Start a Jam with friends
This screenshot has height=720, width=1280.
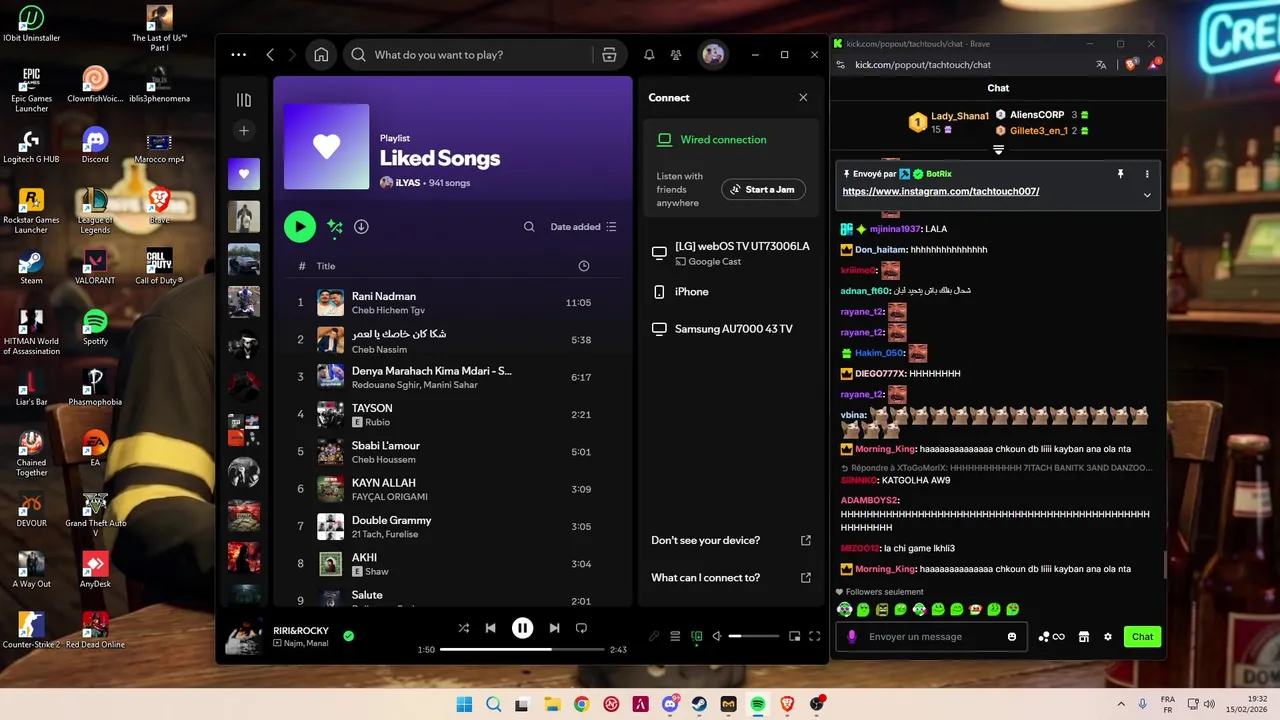763,189
